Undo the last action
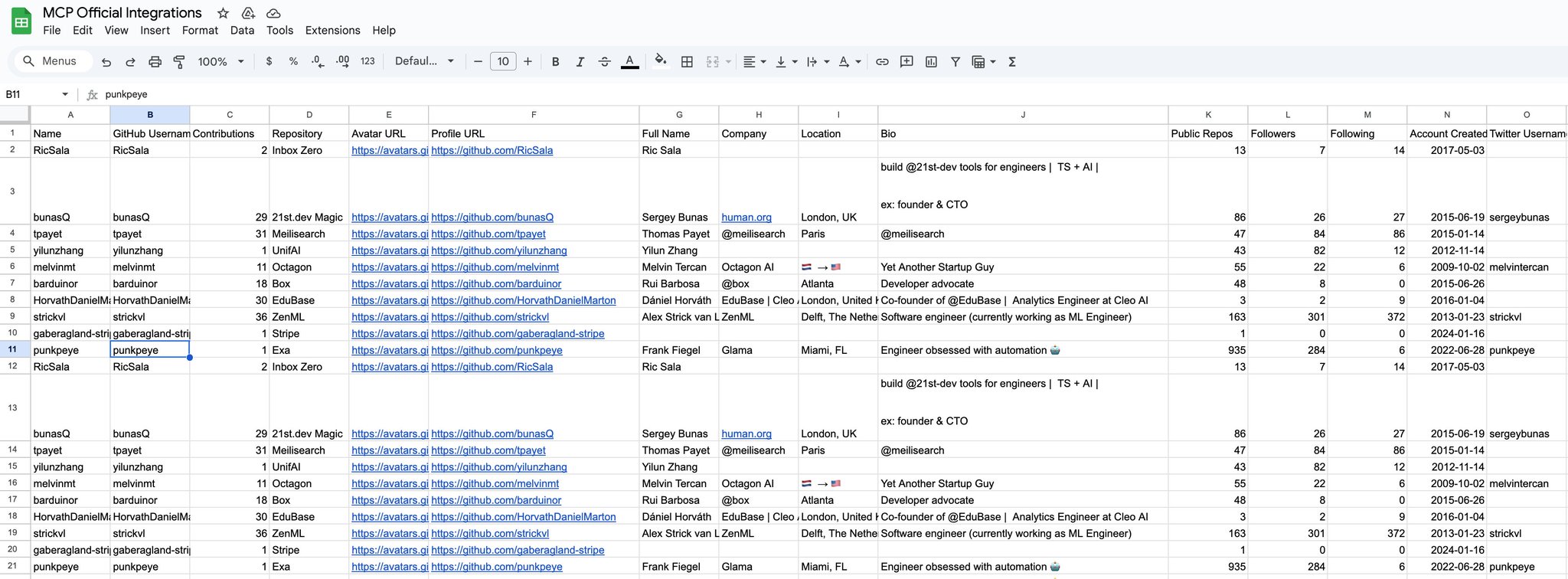 106,62
